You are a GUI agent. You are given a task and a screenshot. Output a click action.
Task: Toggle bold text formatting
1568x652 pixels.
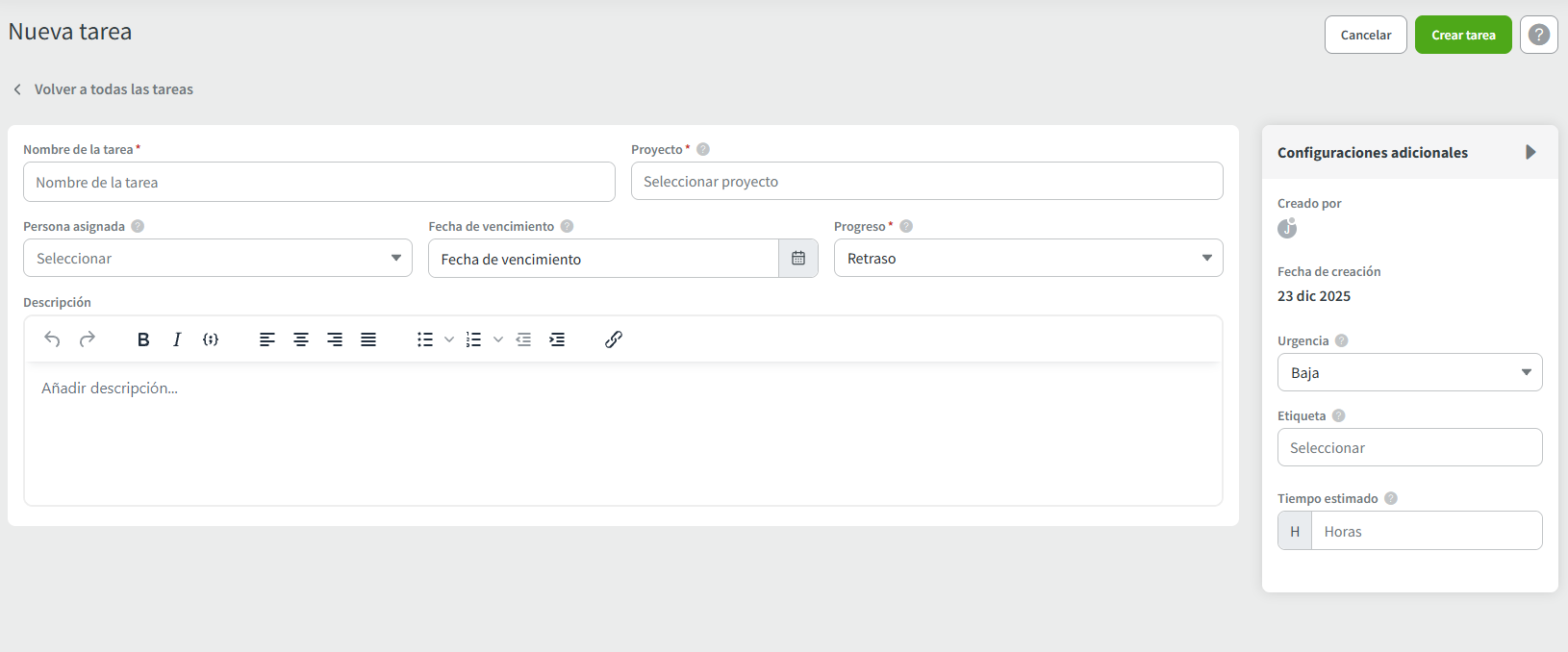coord(143,339)
